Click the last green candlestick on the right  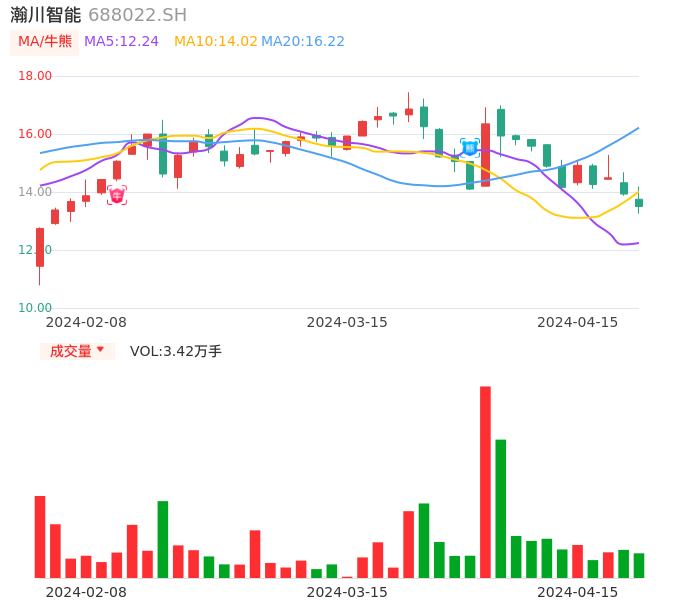[639, 202]
